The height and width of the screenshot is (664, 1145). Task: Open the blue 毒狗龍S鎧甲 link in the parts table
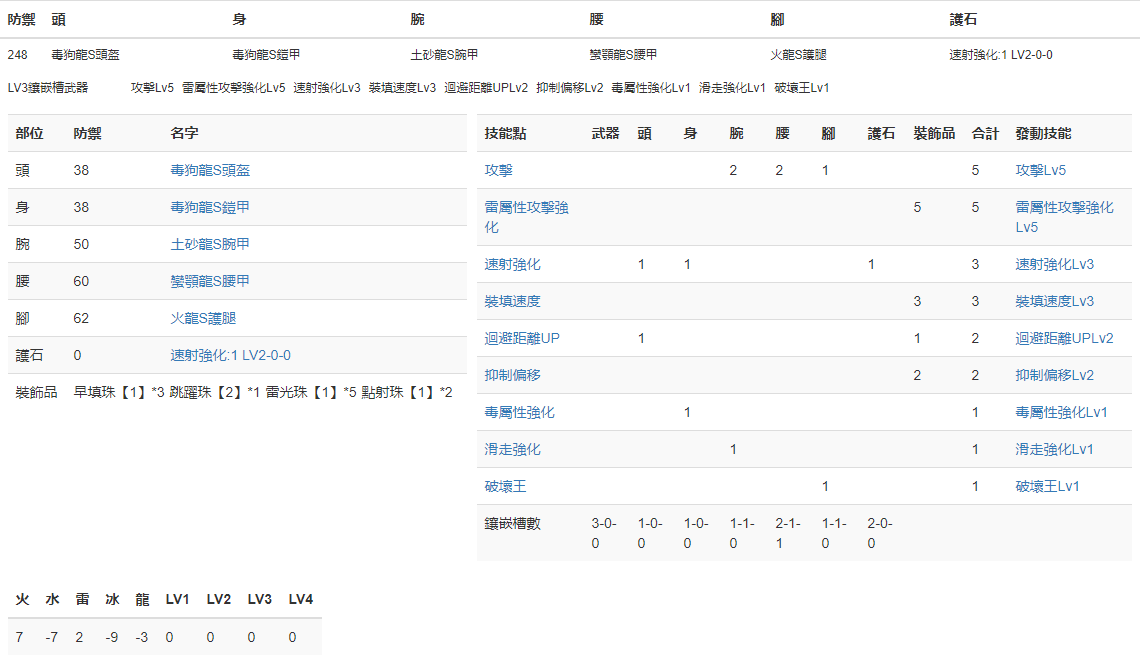210,208
